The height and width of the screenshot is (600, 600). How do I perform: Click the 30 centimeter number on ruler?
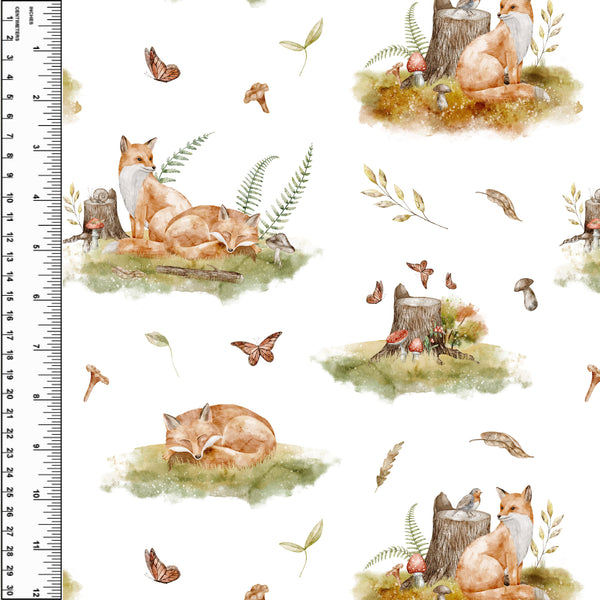click(10, 590)
